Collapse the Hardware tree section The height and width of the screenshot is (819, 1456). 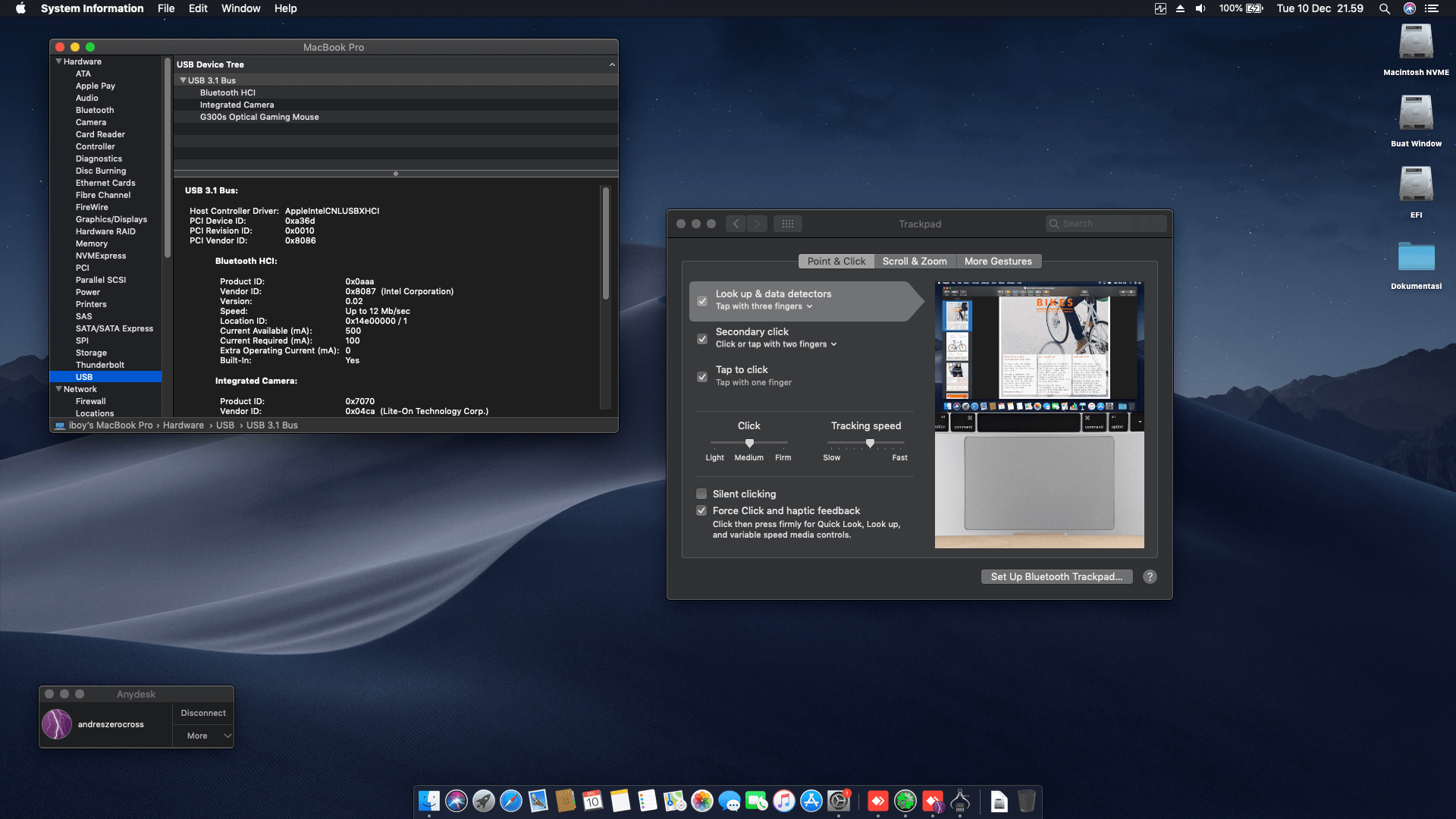(x=58, y=61)
